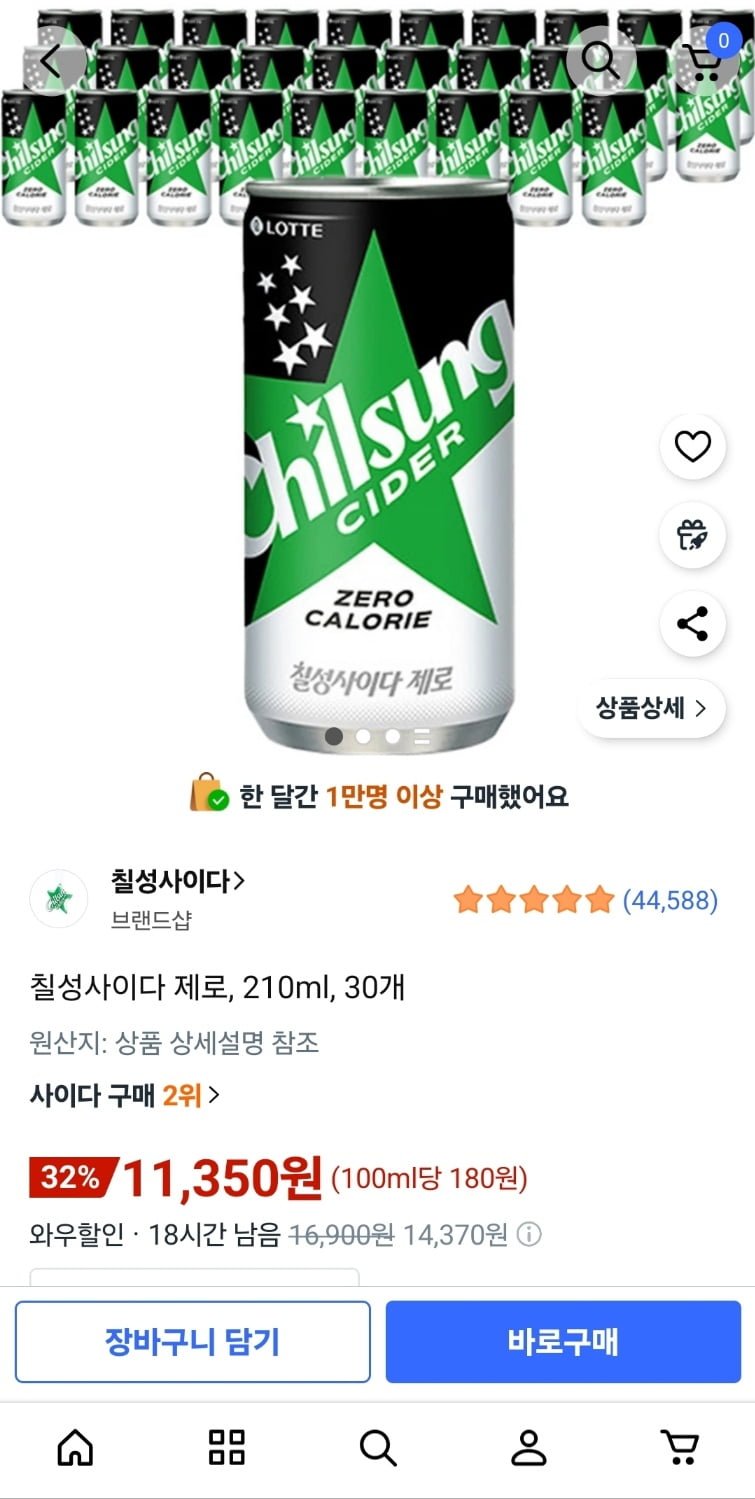Open 상품상세 product details

coord(651,709)
